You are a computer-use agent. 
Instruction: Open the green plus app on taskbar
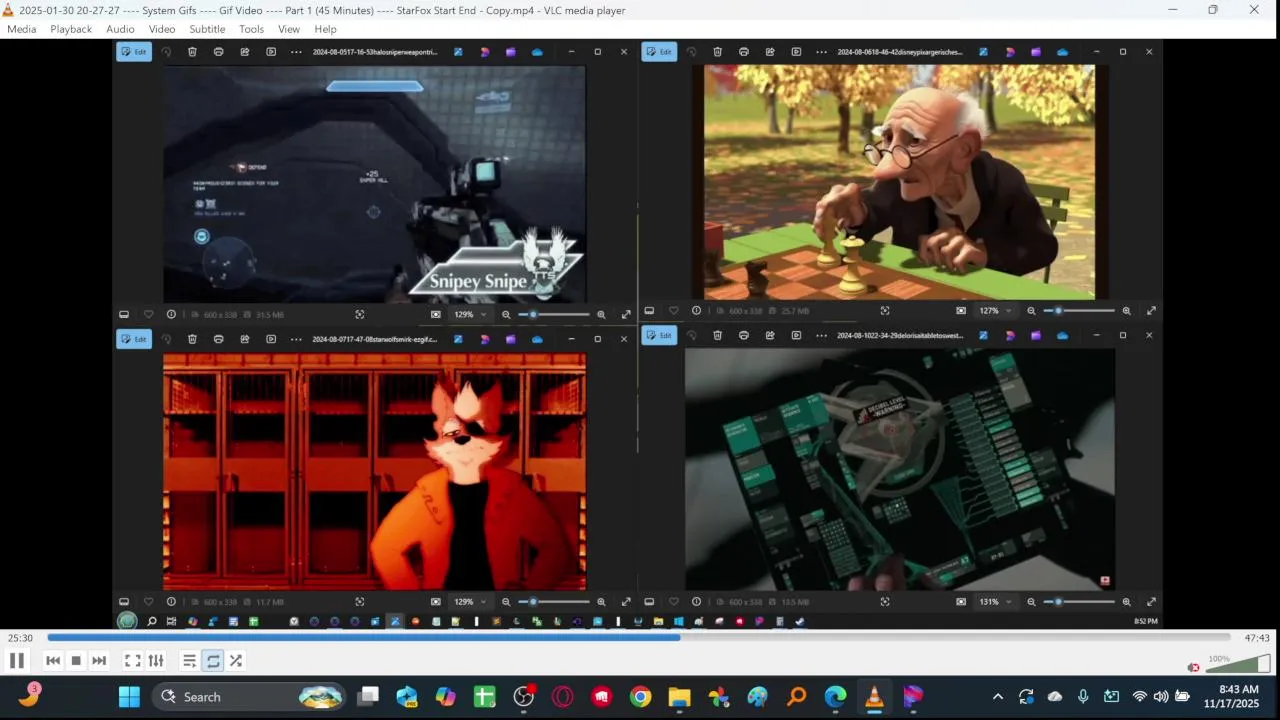(x=485, y=697)
